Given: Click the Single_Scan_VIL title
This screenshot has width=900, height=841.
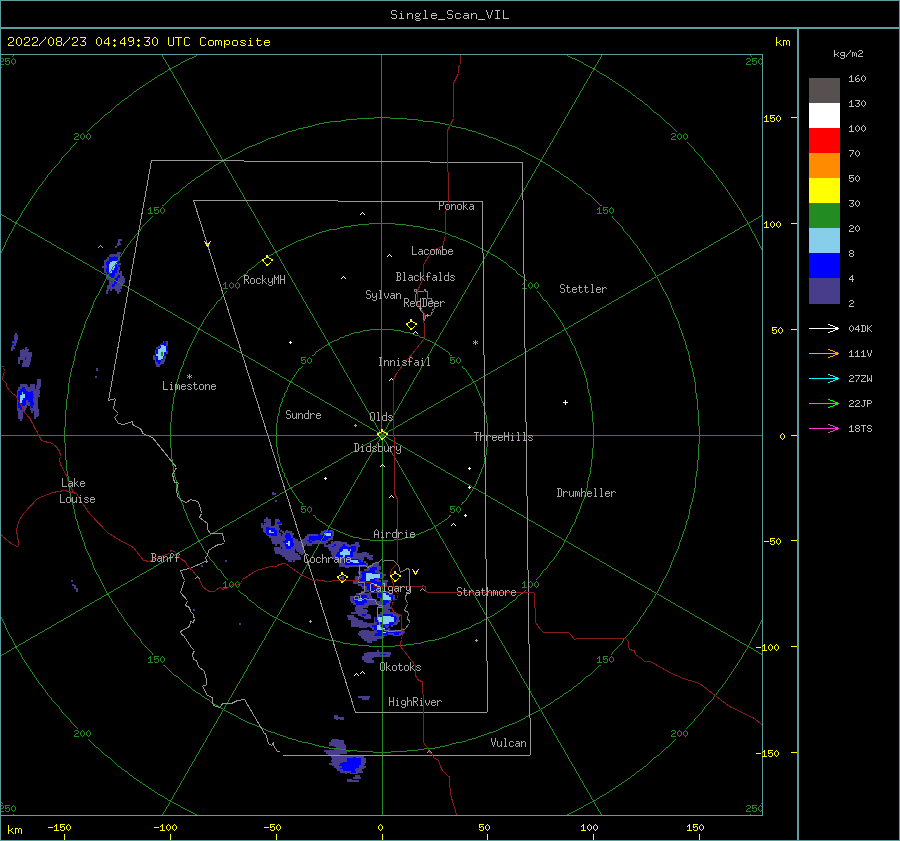Looking at the screenshot, I should tap(449, 15).
